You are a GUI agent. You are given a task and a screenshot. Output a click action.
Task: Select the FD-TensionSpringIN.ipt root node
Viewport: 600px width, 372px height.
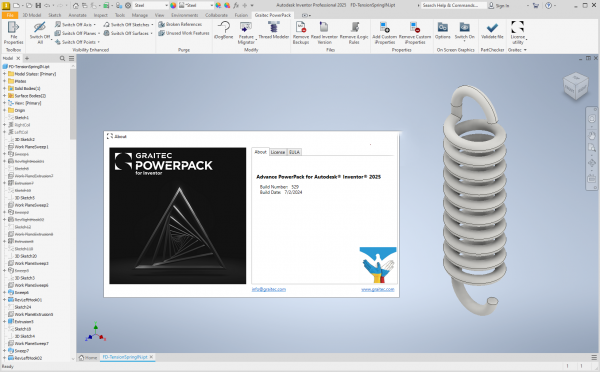tap(26, 67)
